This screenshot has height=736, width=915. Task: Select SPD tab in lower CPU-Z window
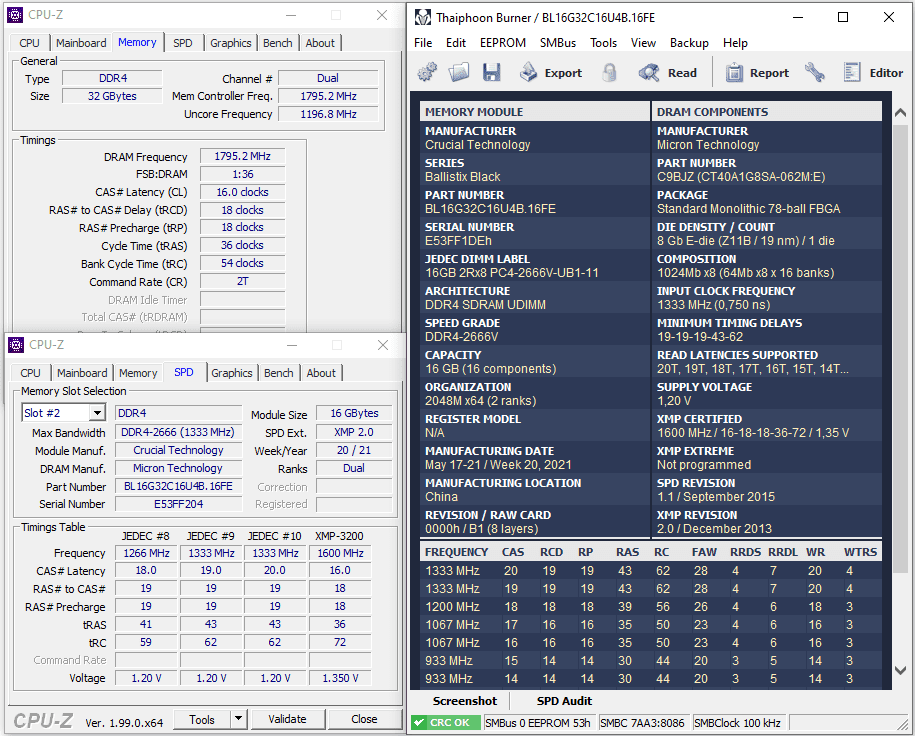coord(184,372)
